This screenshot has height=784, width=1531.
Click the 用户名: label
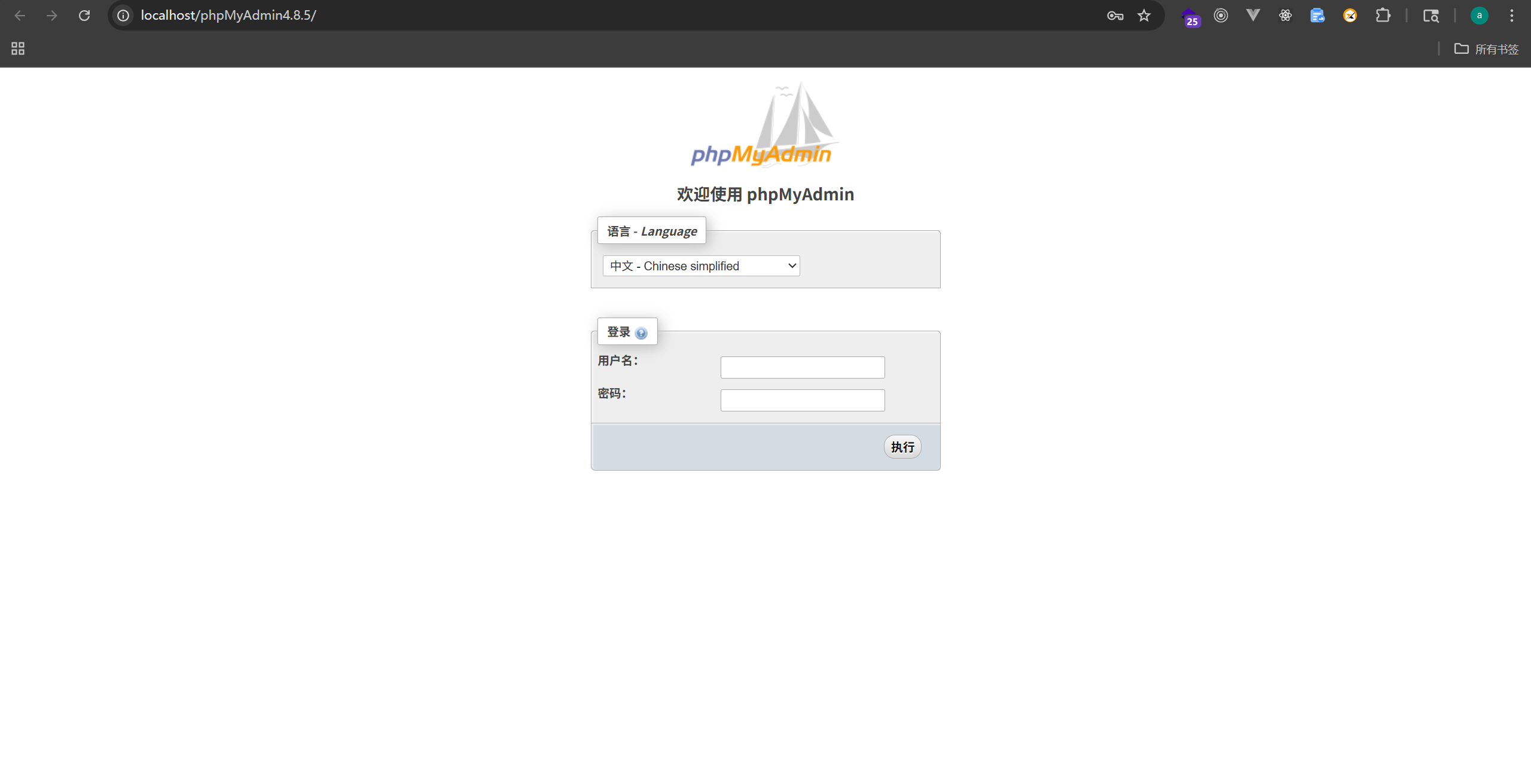tap(618, 361)
